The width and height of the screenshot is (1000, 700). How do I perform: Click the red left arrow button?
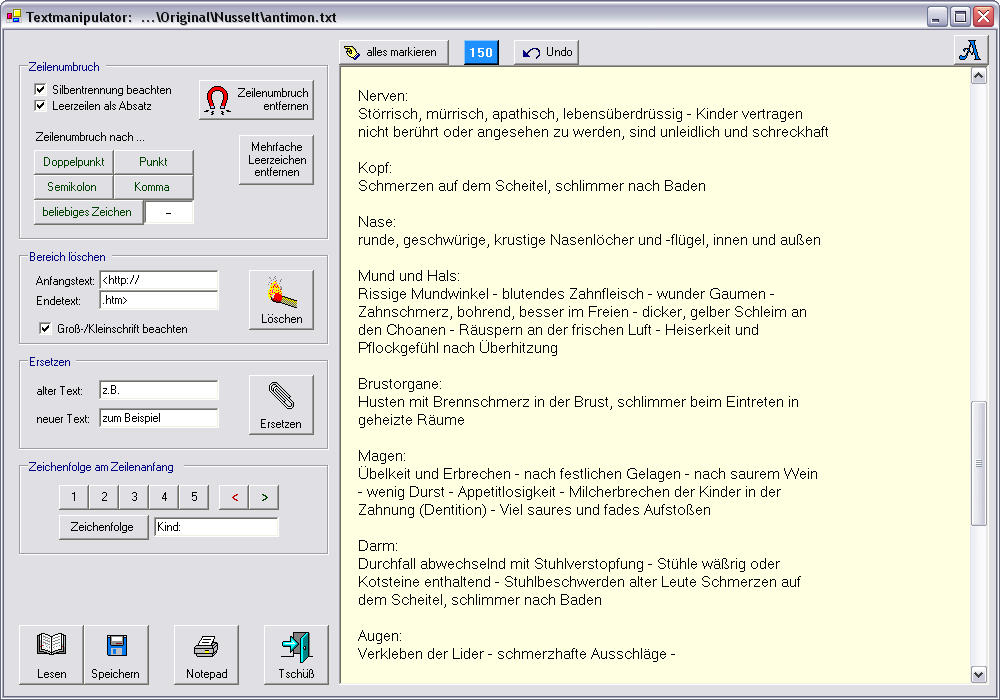click(234, 497)
